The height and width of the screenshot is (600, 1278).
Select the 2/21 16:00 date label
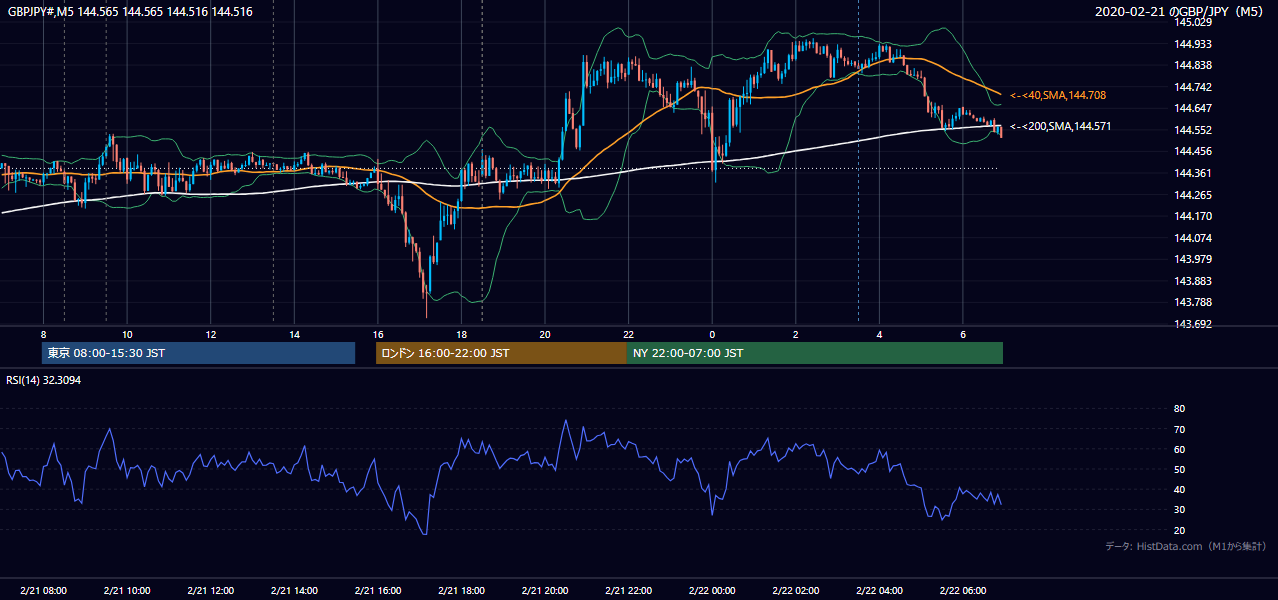378,590
